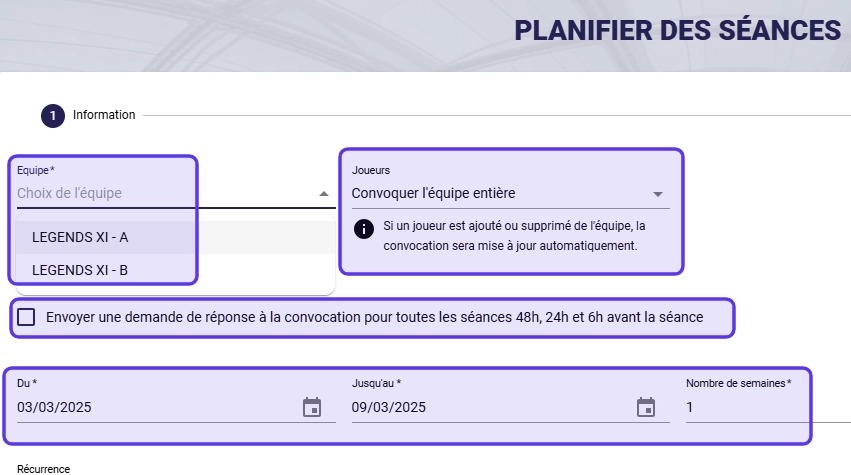The height and width of the screenshot is (475, 851).
Task: Click the Information step label
Action: tap(104, 115)
